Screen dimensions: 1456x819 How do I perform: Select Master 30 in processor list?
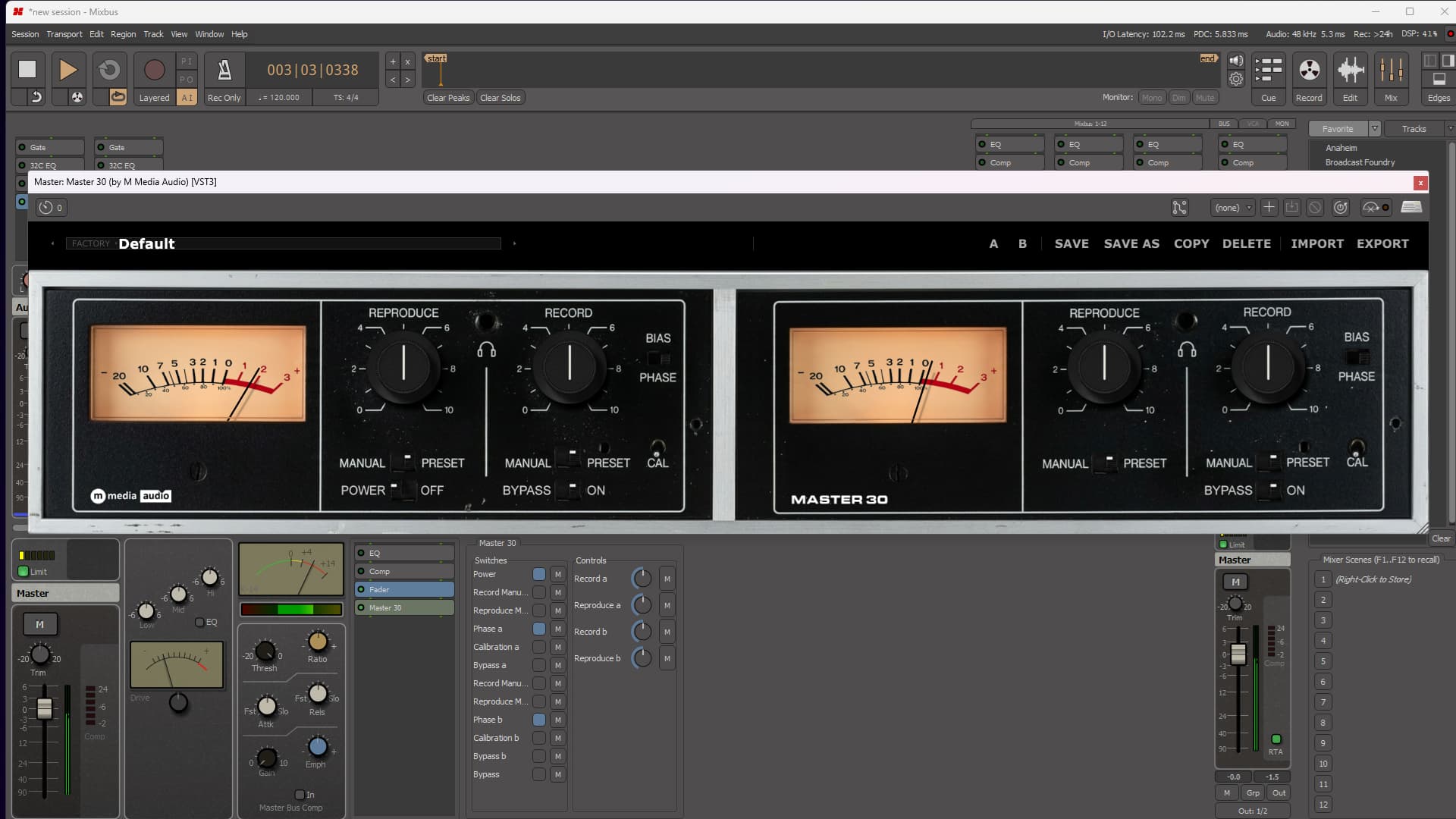[404, 607]
